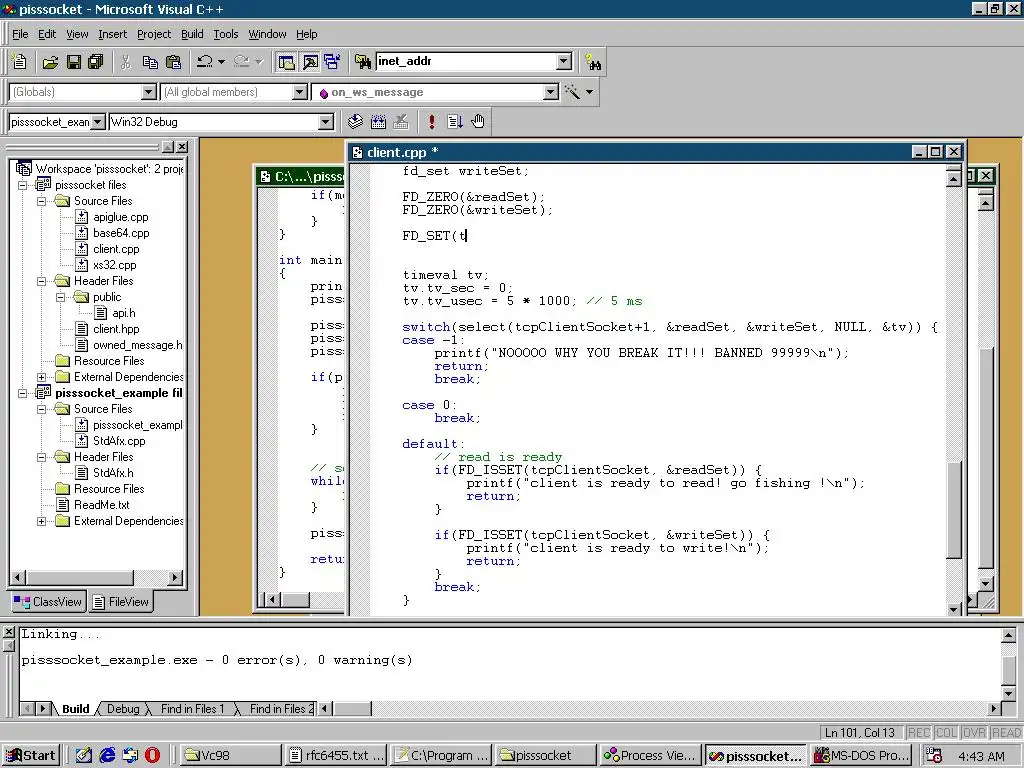
Task: Click the Save All toolbar icon
Action: click(x=96, y=62)
